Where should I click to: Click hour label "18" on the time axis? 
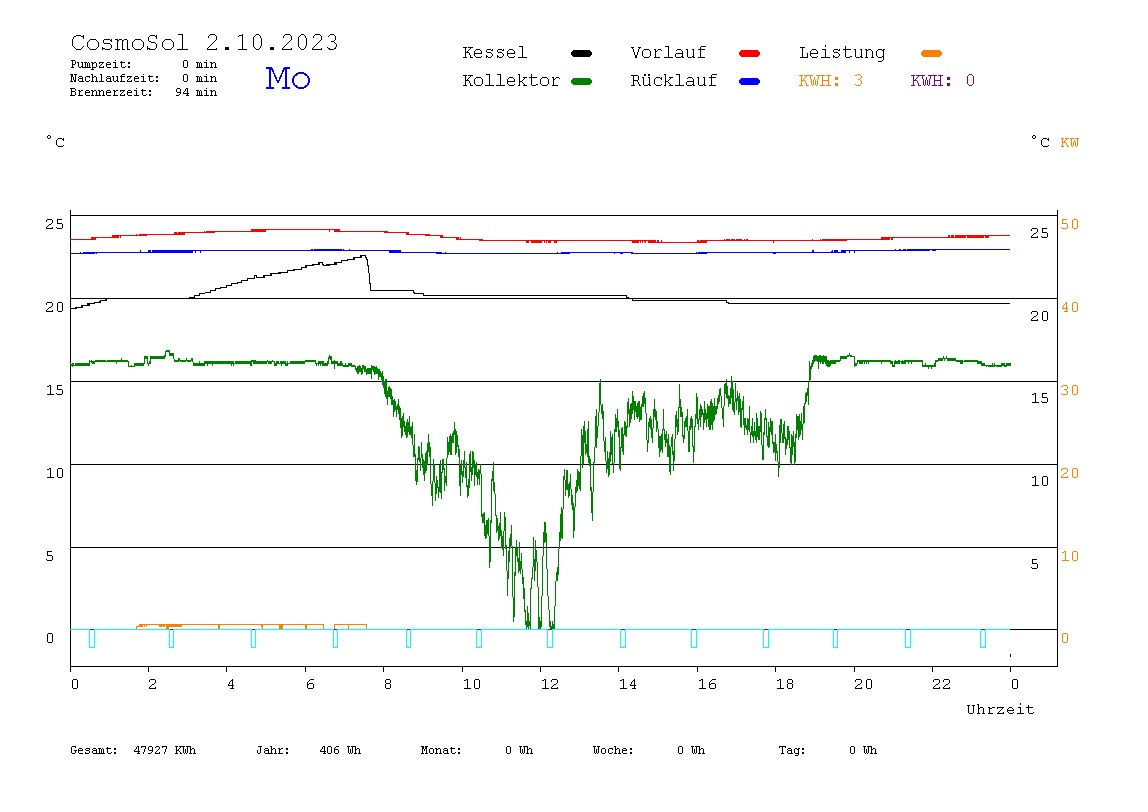[785, 685]
